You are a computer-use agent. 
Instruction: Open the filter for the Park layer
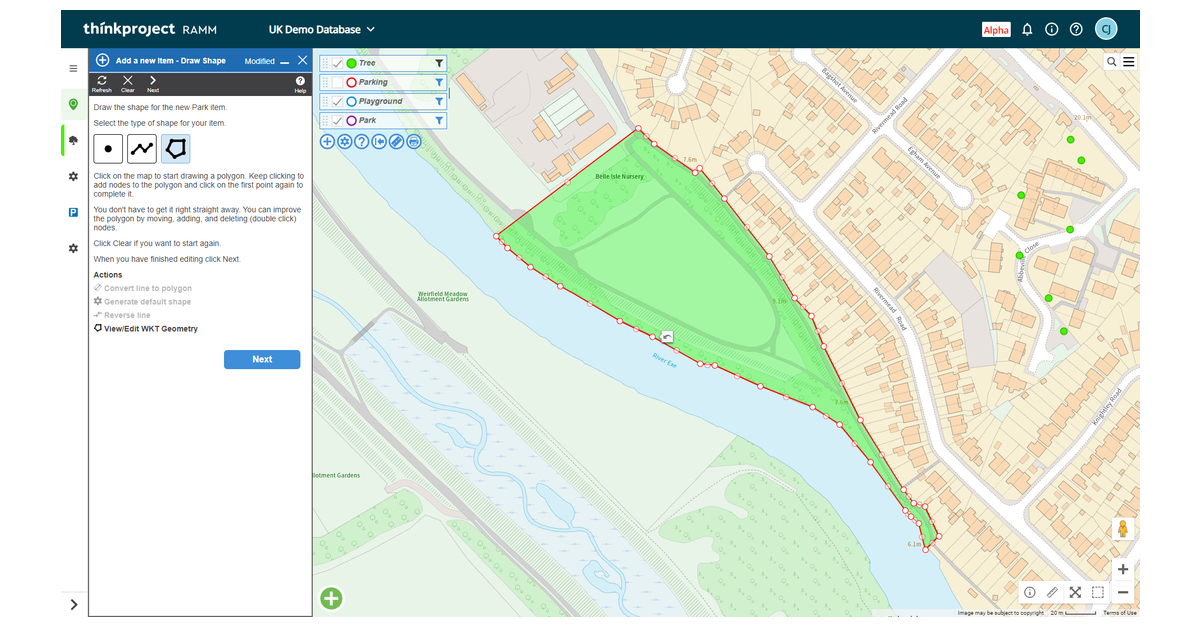coord(439,120)
